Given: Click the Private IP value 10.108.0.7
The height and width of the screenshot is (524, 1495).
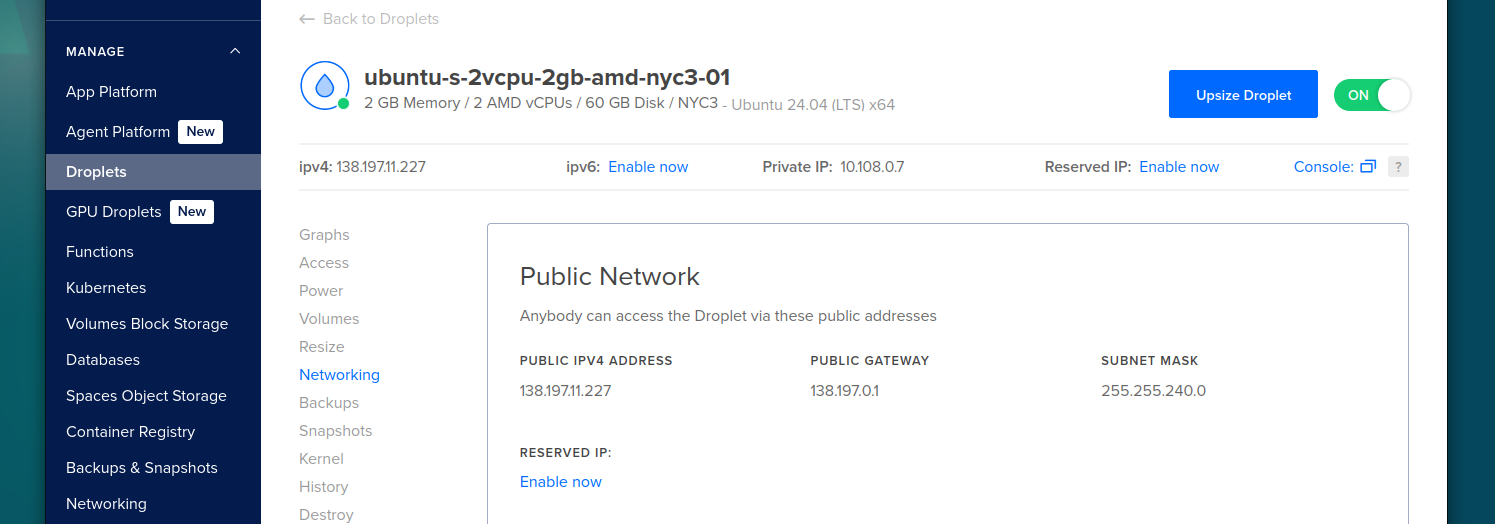Looking at the screenshot, I should click(x=872, y=167).
